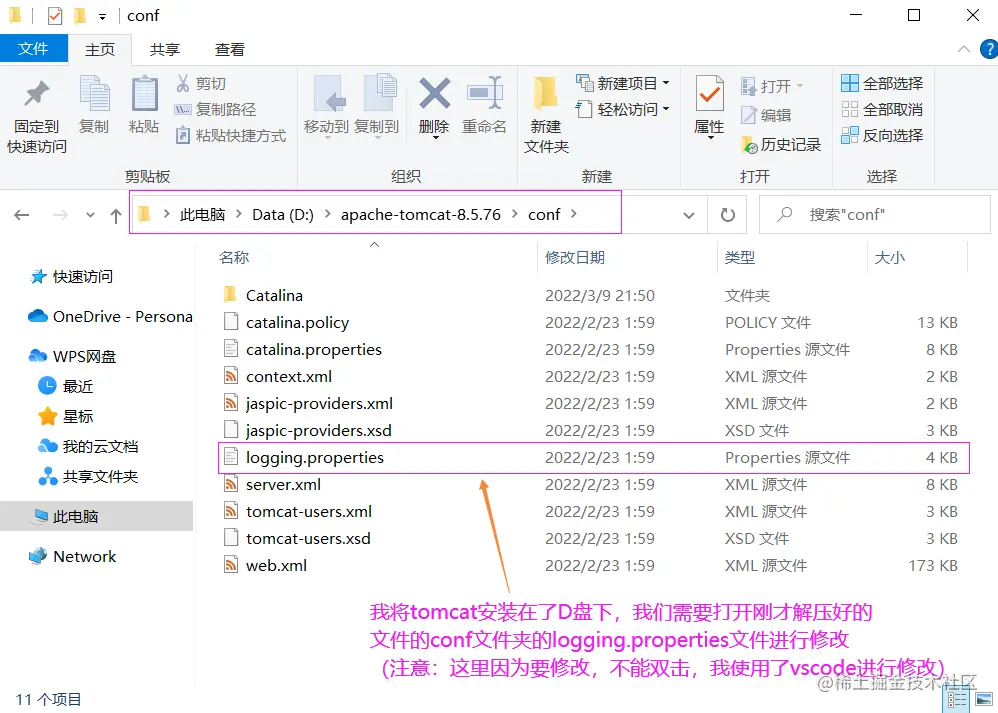The width and height of the screenshot is (998, 713).
Task: Open the address bar dropdown chevron
Action: (x=688, y=214)
